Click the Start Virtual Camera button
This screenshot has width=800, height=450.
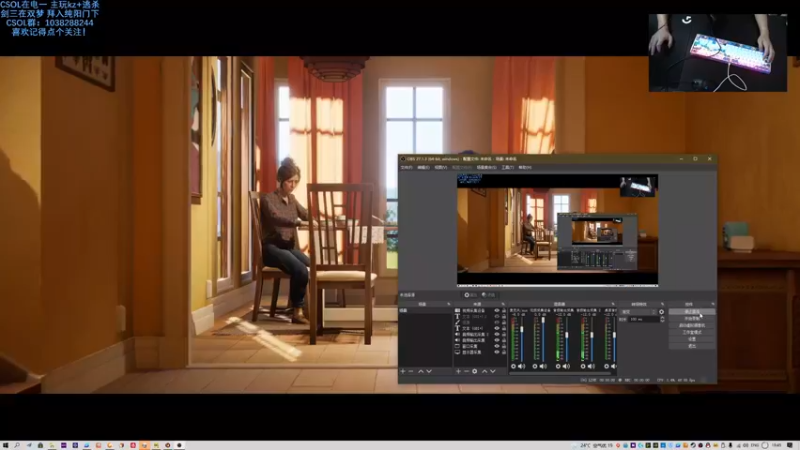(x=692, y=325)
